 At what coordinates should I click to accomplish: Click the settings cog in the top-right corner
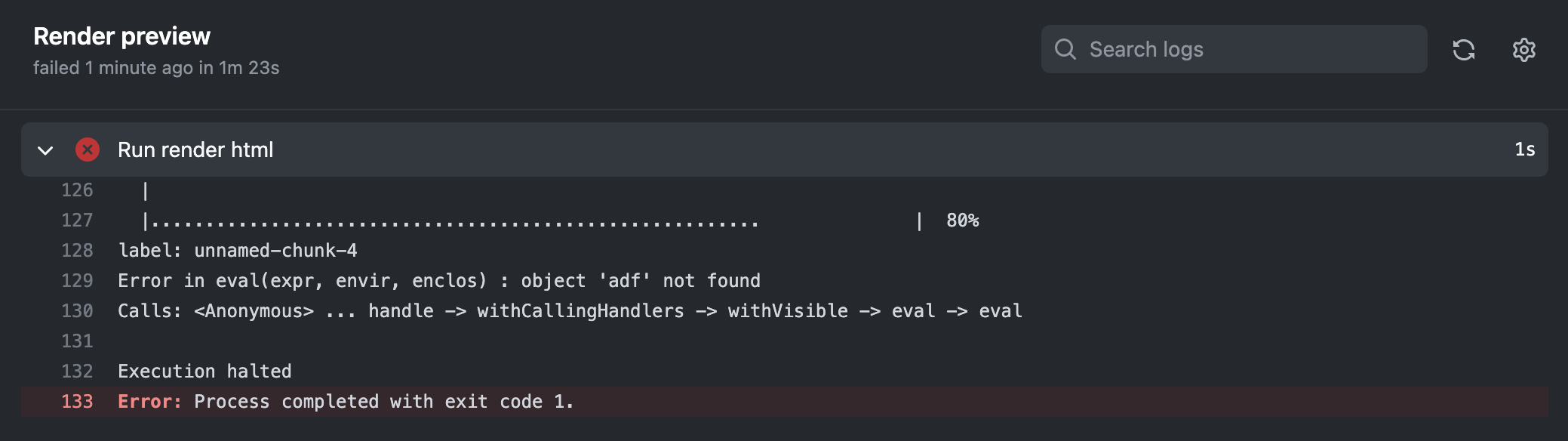point(1525,50)
